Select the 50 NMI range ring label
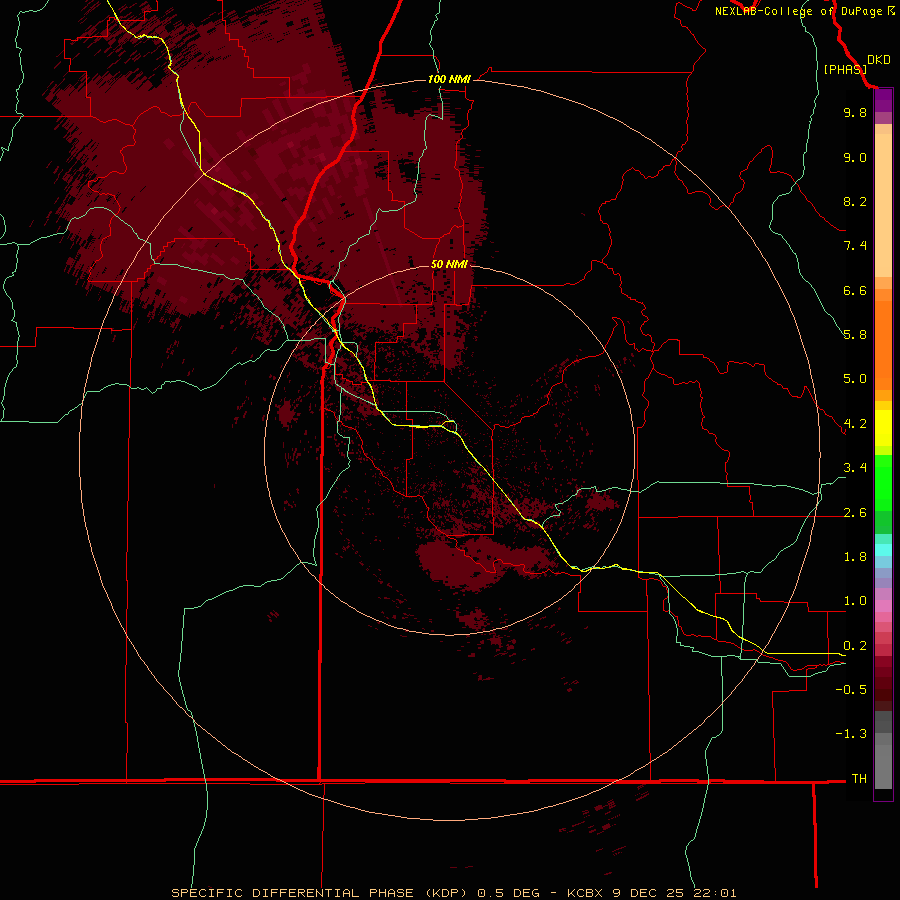This screenshot has height=900, width=900. [449, 264]
